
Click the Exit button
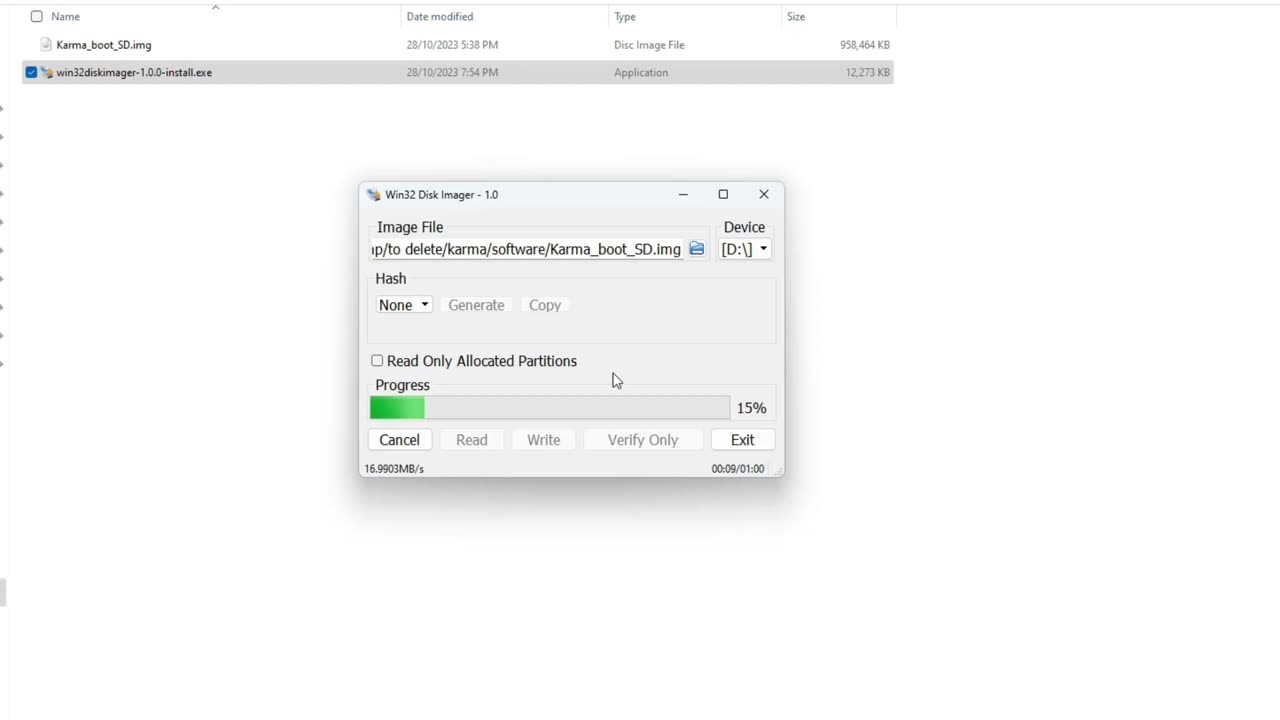point(742,440)
